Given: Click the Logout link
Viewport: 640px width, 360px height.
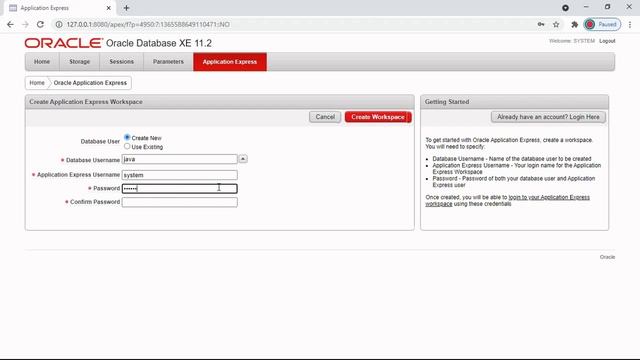Looking at the screenshot, I should (x=607, y=41).
